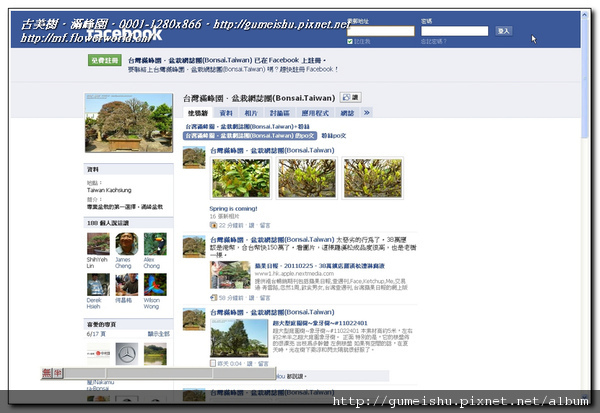Click the photo icon beside 22 分鐘前
The width and height of the screenshot is (600, 413).
click(213, 225)
